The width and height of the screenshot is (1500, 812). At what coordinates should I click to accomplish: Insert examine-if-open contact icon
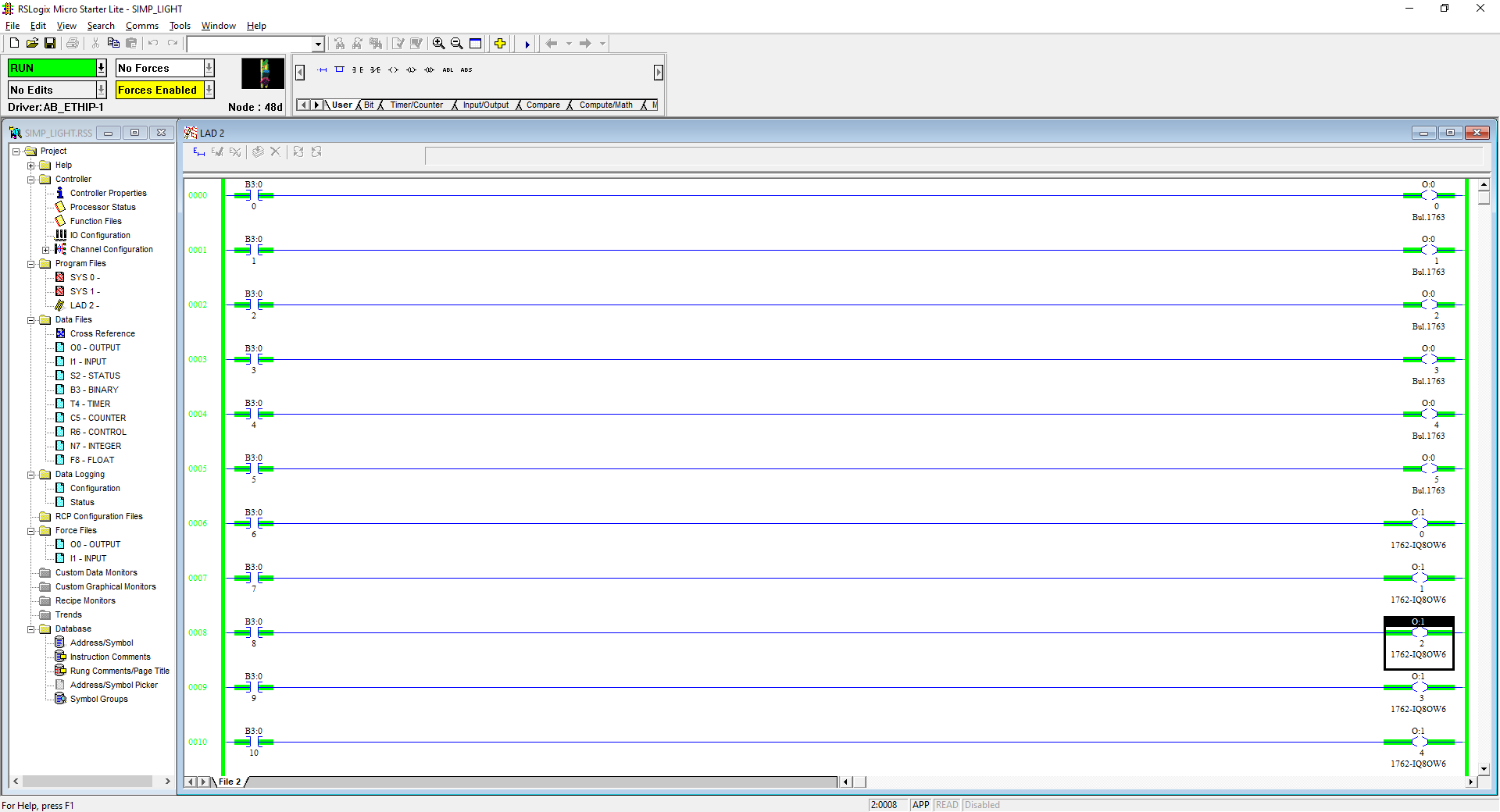pyautogui.click(x=375, y=70)
